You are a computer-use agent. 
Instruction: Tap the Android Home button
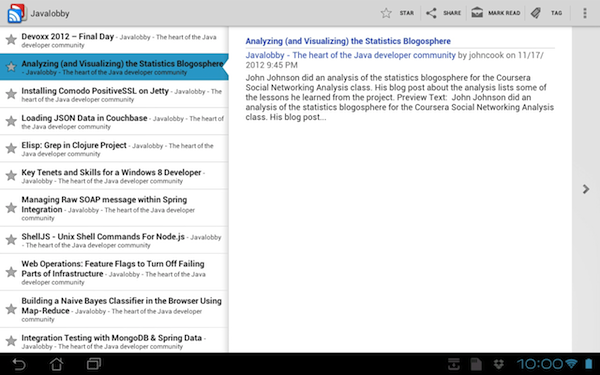point(57,364)
